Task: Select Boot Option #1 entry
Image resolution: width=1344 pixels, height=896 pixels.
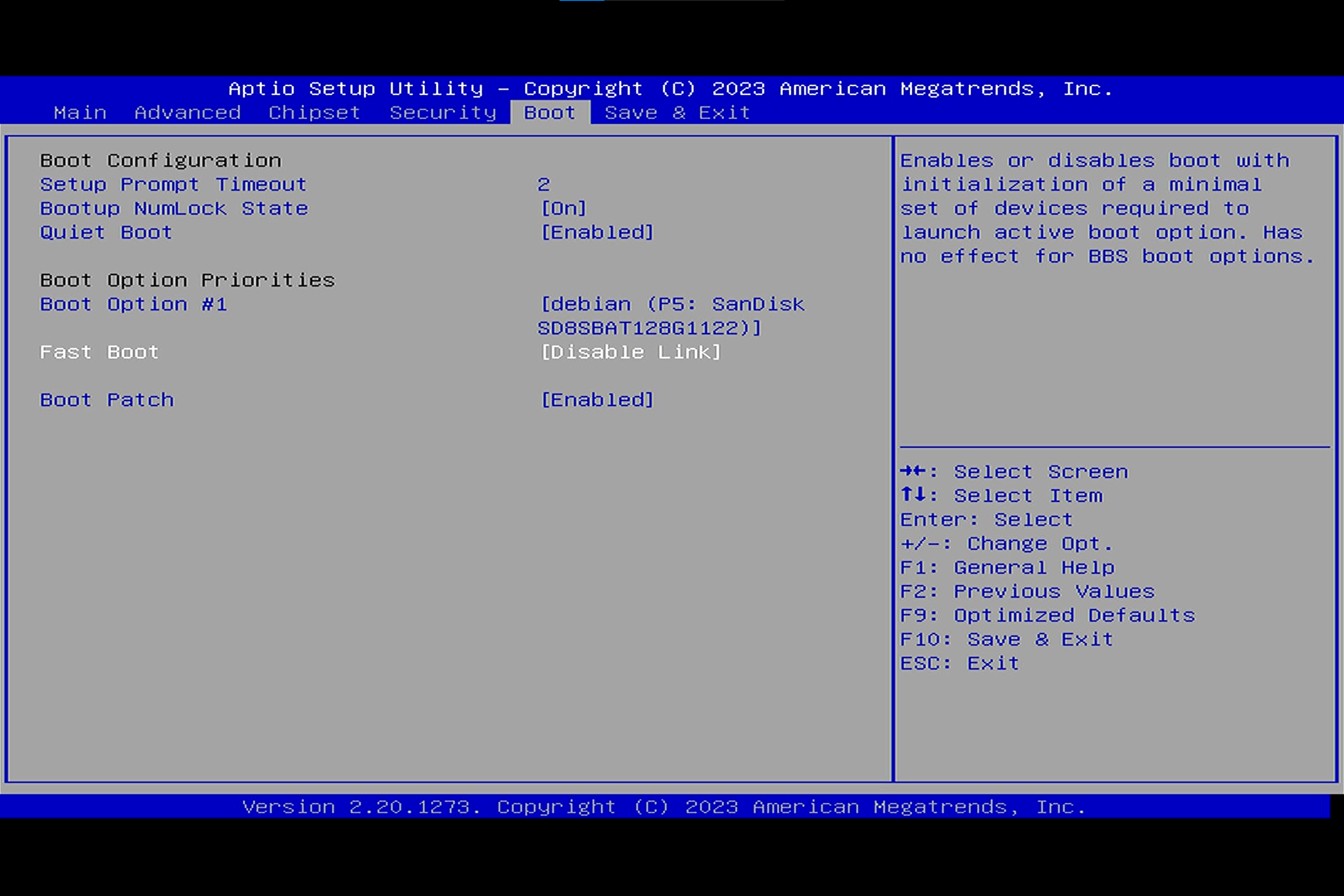Action: pyautogui.click(x=133, y=305)
